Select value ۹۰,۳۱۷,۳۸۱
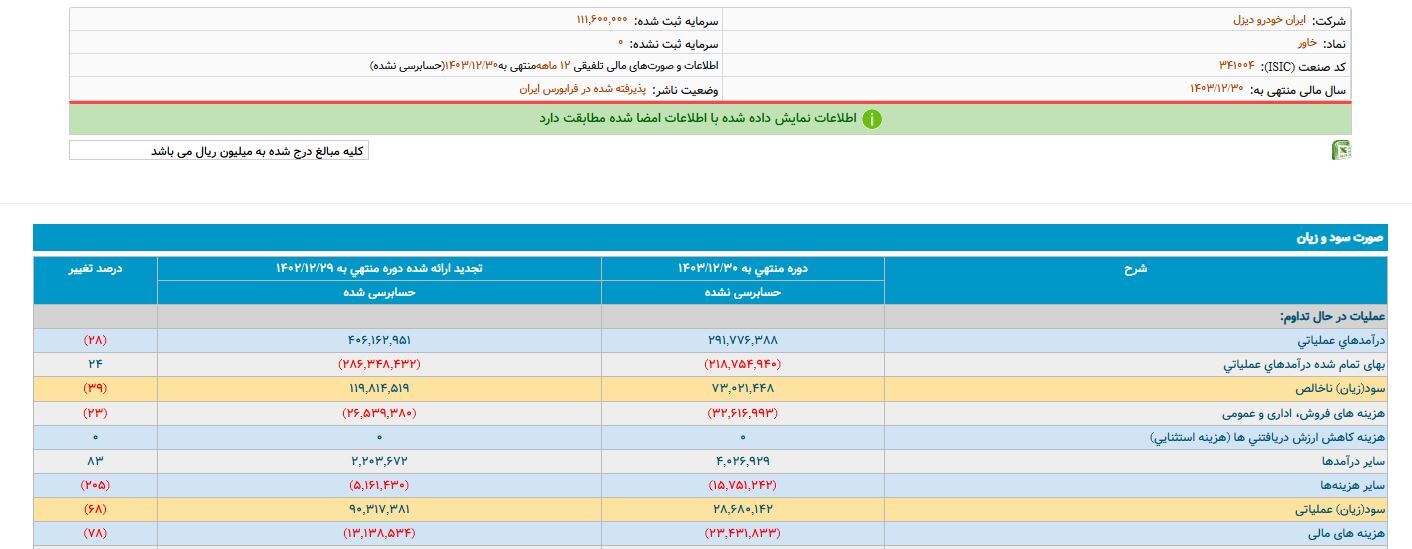 point(379,509)
